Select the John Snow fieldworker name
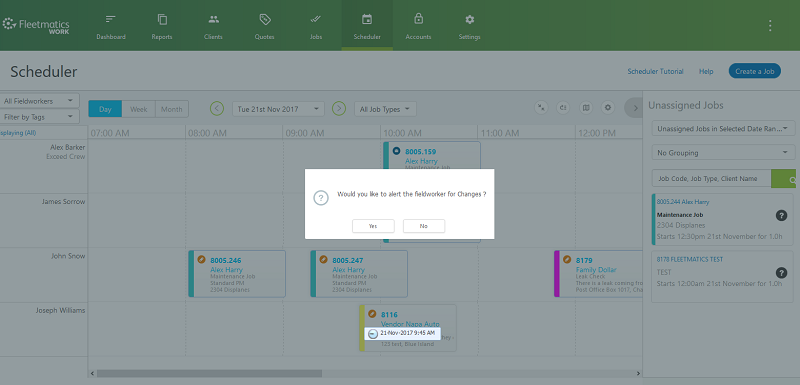 [x=68, y=256]
